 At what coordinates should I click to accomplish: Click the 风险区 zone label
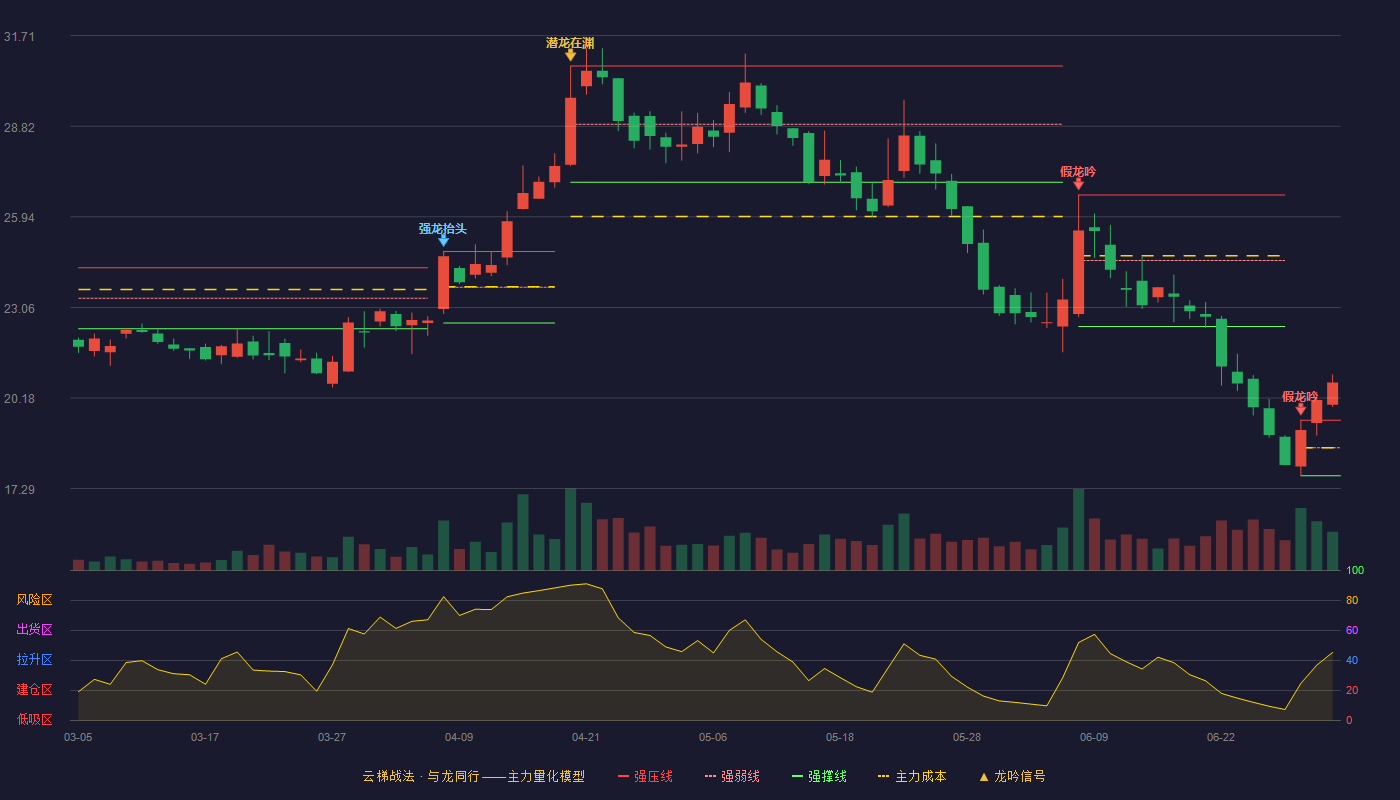coord(34,600)
